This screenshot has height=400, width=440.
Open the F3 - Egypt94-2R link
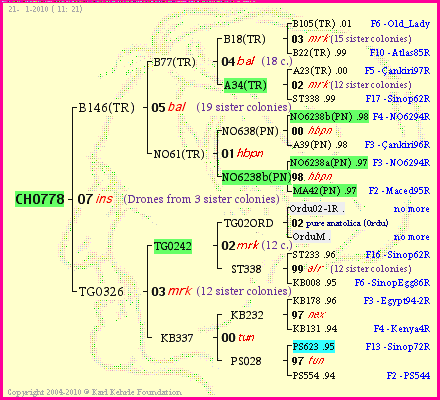[397, 301]
